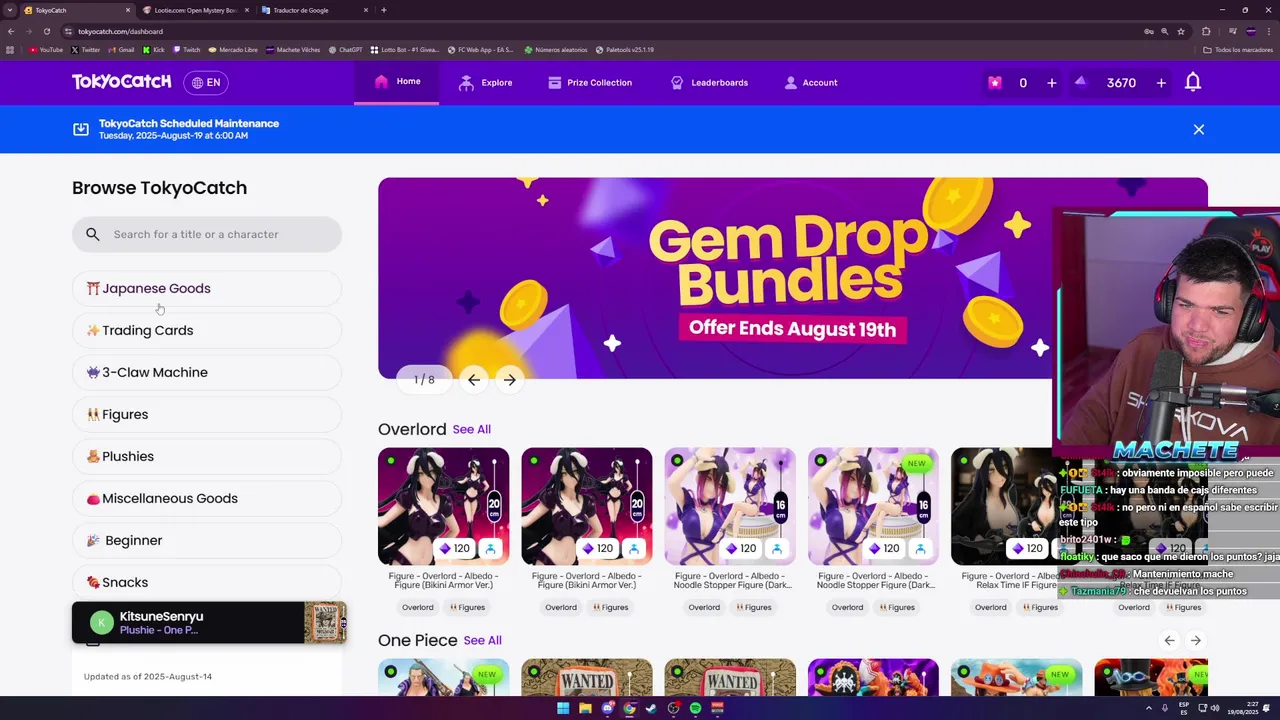The width and height of the screenshot is (1280, 720).
Task: Reload the page
Action: 46,31
